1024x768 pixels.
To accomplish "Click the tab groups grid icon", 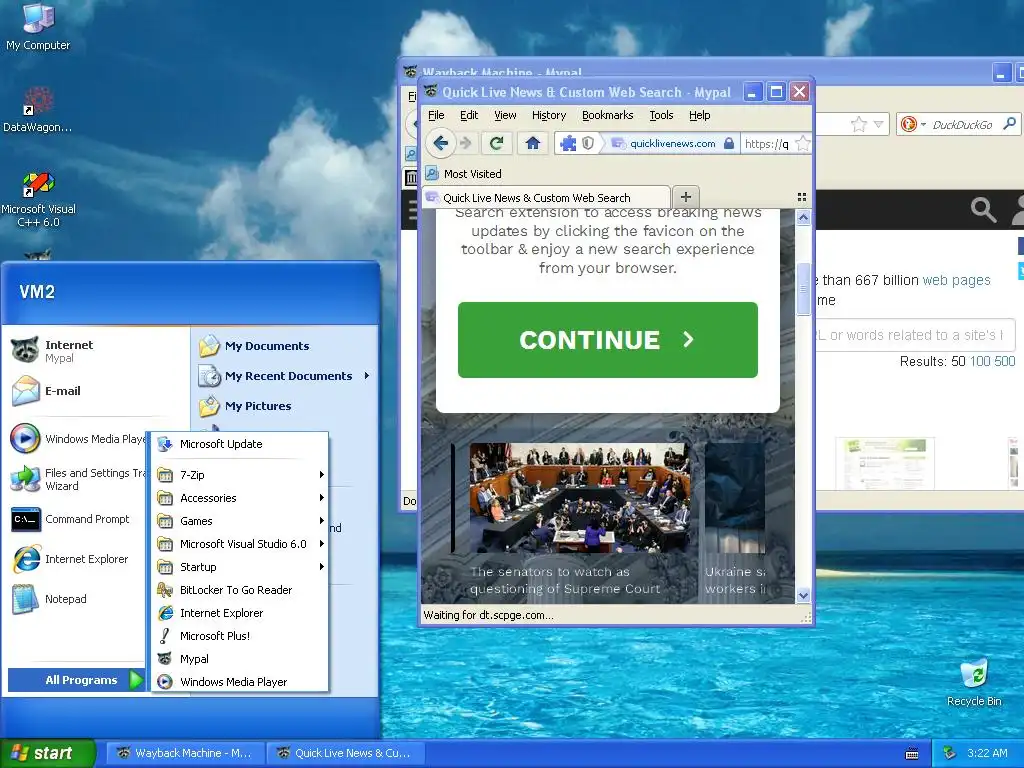I will pyautogui.click(x=802, y=197).
